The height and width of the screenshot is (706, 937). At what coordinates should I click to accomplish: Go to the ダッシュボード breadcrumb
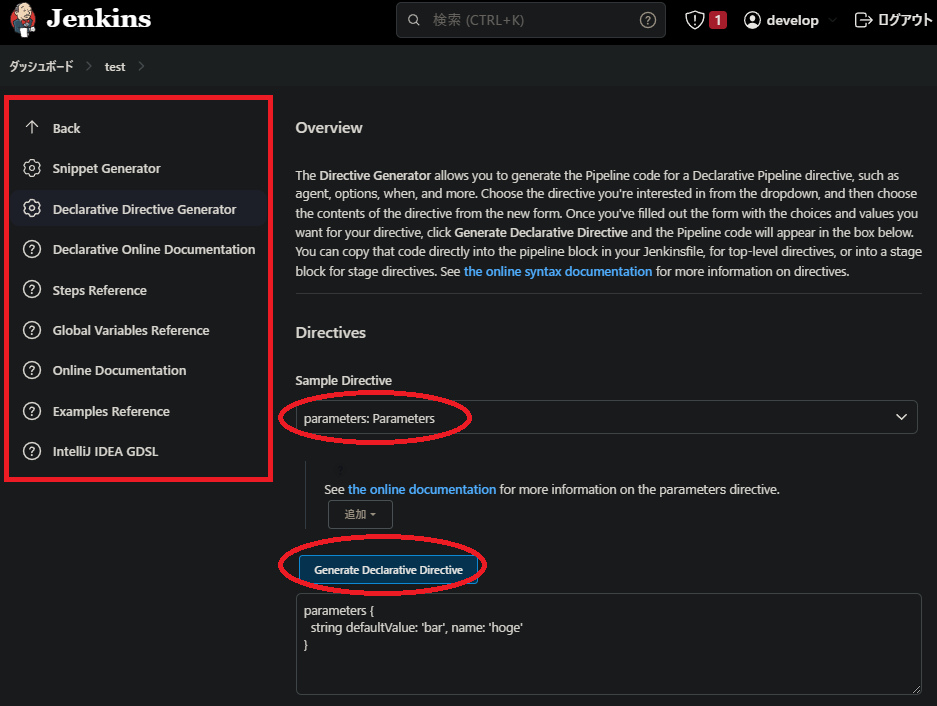pos(41,66)
